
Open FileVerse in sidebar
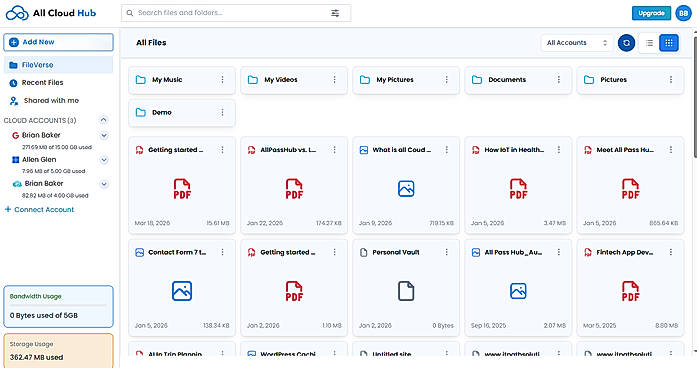click(58, 65)
